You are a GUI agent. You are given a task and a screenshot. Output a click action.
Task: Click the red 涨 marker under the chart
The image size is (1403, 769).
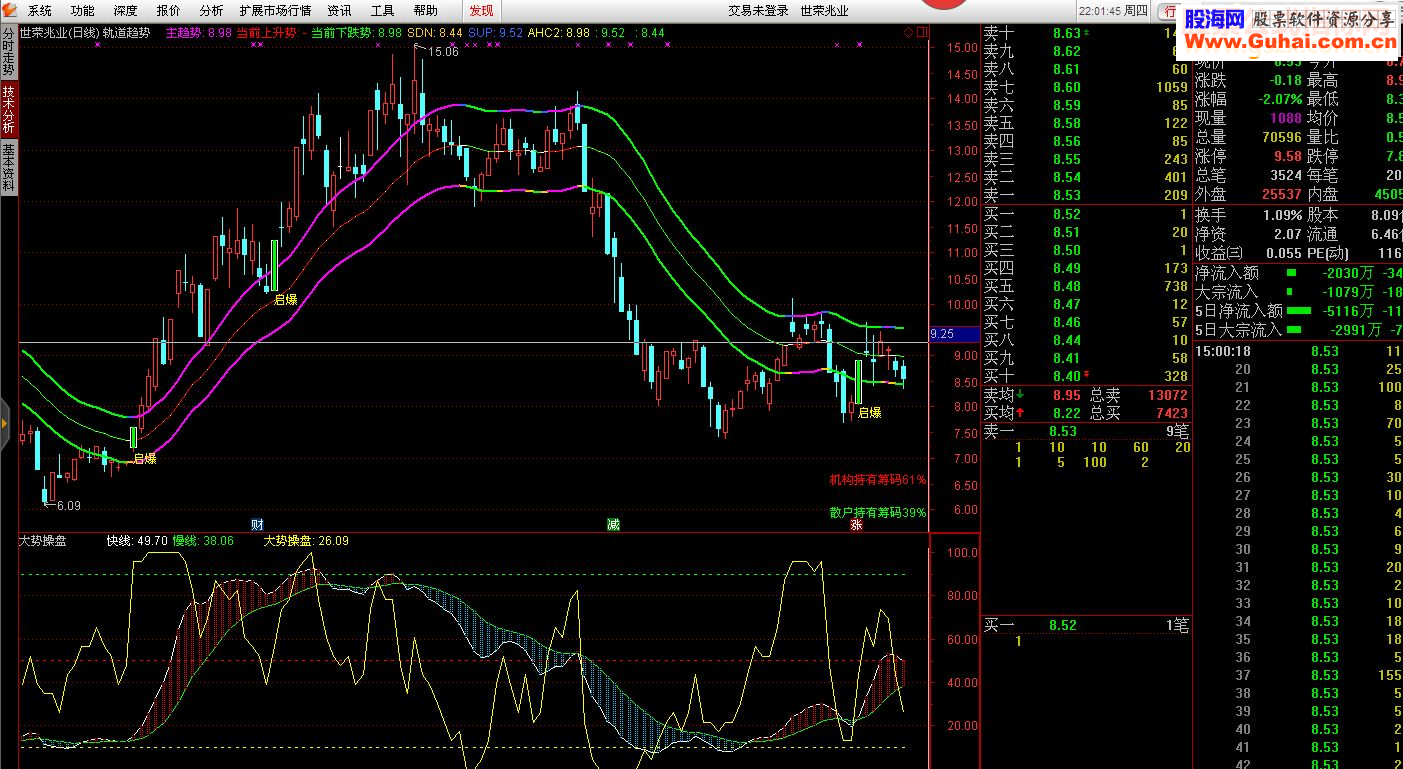856,524
